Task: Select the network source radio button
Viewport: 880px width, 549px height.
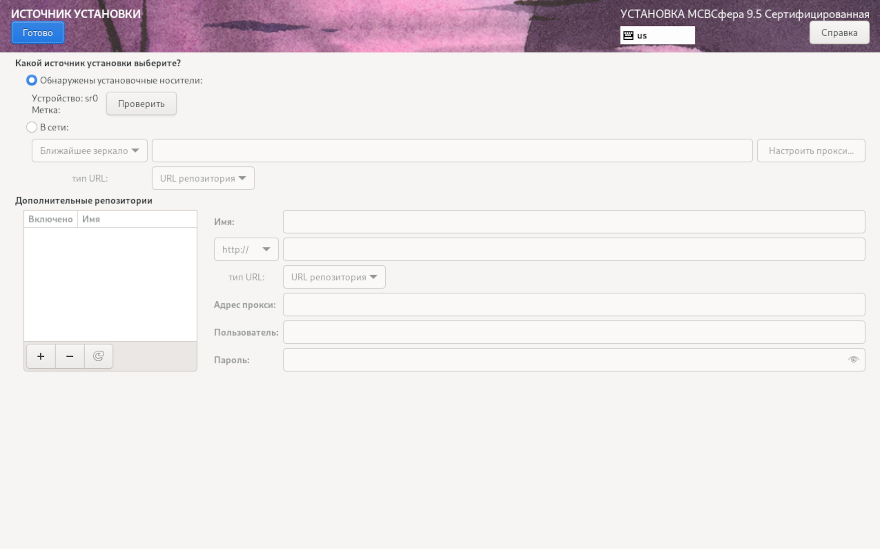Action: coord(32,127)
